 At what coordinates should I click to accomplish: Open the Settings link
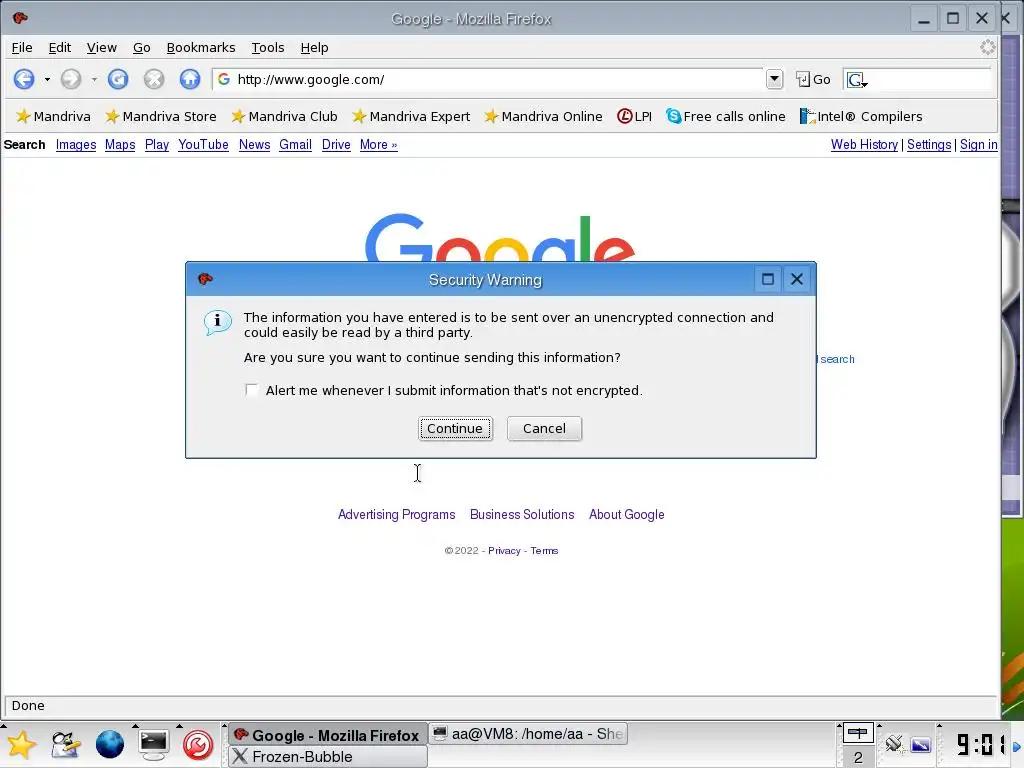[929, 145]
